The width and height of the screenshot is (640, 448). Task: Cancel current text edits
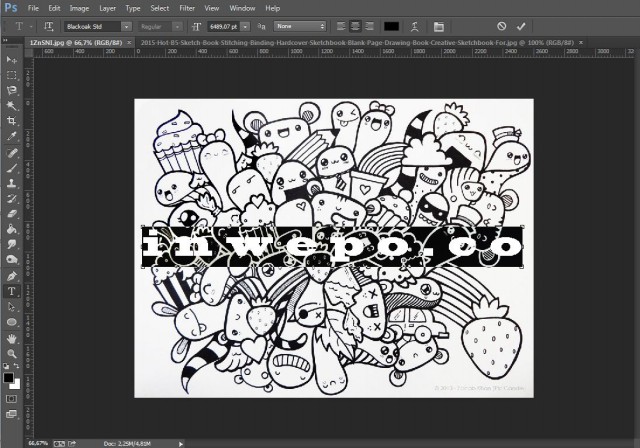coord(501,26)
